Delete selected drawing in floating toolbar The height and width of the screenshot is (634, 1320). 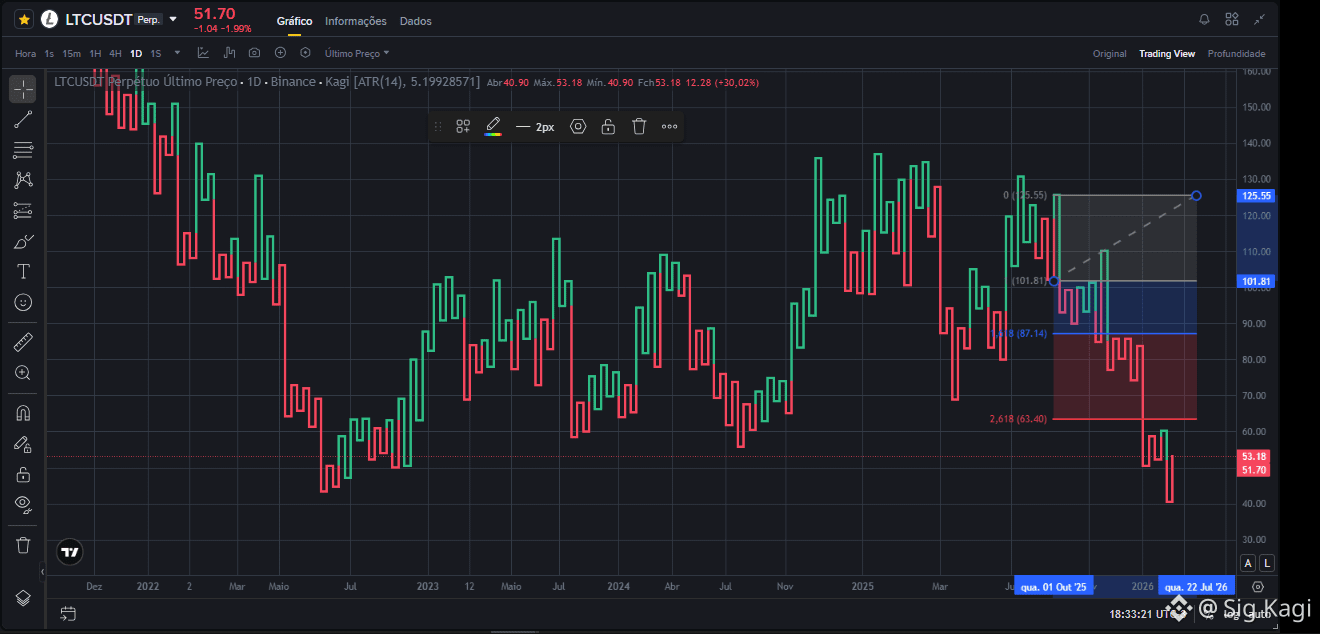pyautogui.click(x=639, y=127)
